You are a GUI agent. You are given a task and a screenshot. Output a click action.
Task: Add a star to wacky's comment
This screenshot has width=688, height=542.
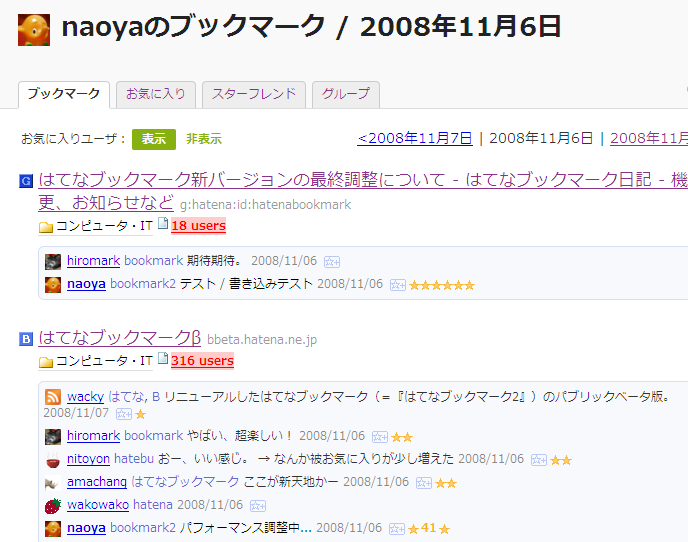[x=124, y=414]
